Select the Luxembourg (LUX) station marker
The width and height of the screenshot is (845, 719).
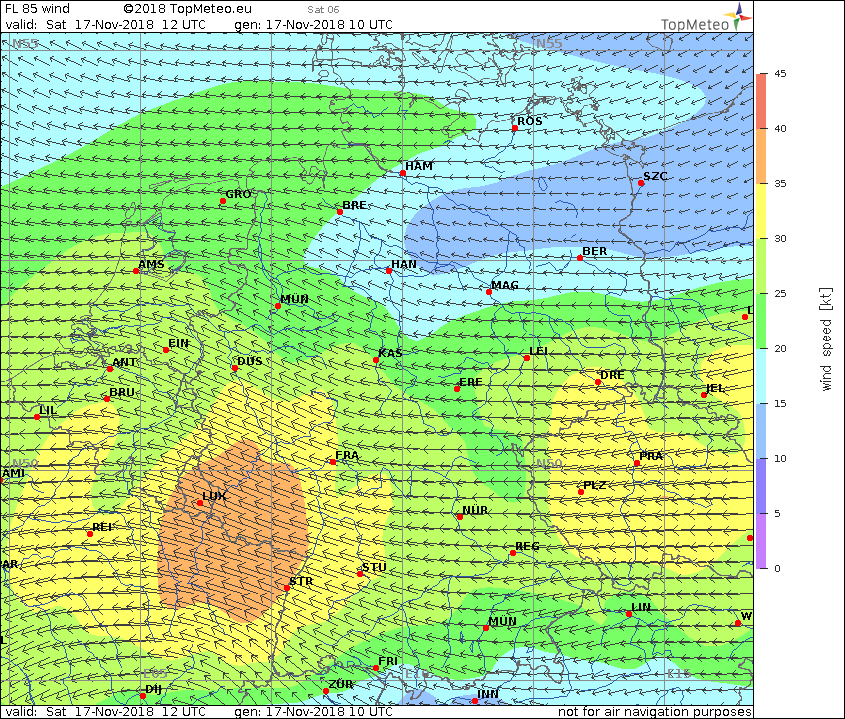tap(200, 502)
